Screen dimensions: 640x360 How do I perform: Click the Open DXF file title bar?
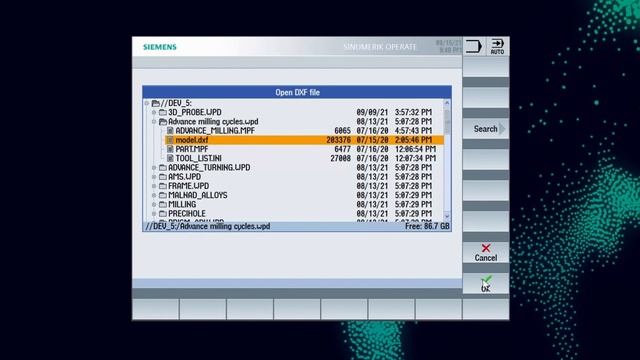[297, 92]
